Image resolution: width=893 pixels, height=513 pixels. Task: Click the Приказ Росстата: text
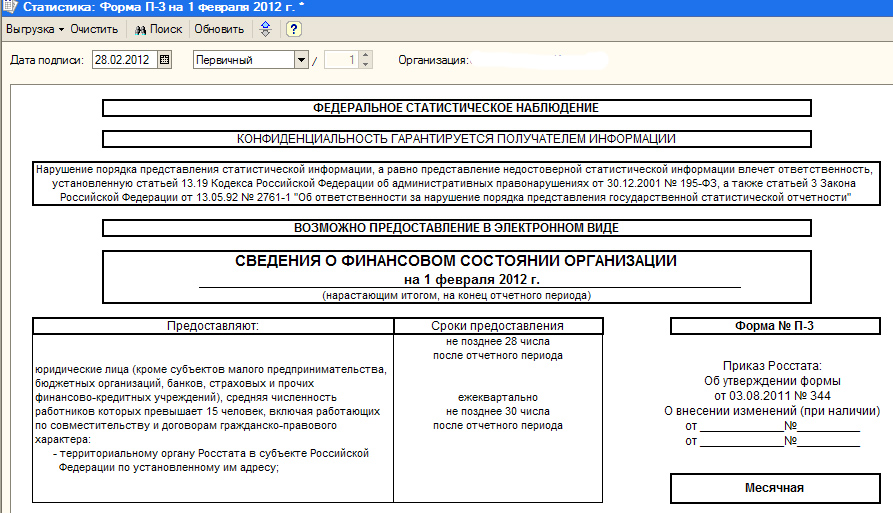click(x=772, y=366)
